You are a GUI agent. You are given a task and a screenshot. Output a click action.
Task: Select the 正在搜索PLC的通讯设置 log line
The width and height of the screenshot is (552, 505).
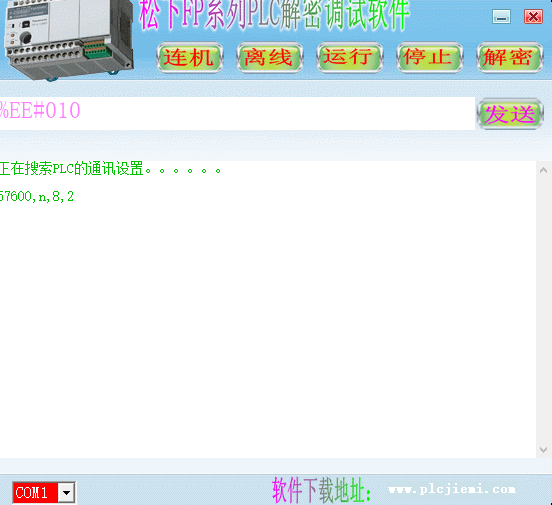click(110, 169)
